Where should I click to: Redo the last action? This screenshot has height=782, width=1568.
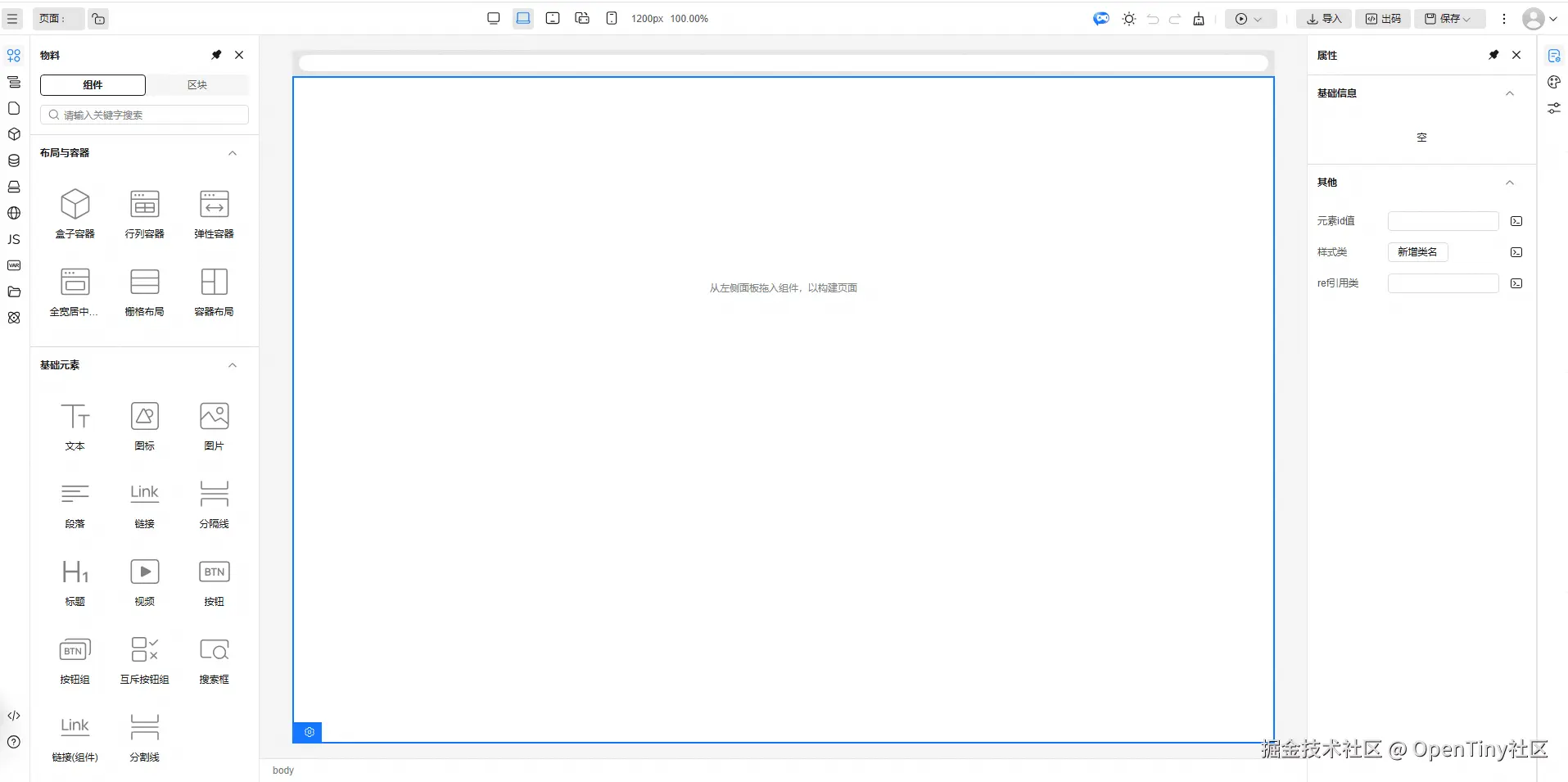1175,19
